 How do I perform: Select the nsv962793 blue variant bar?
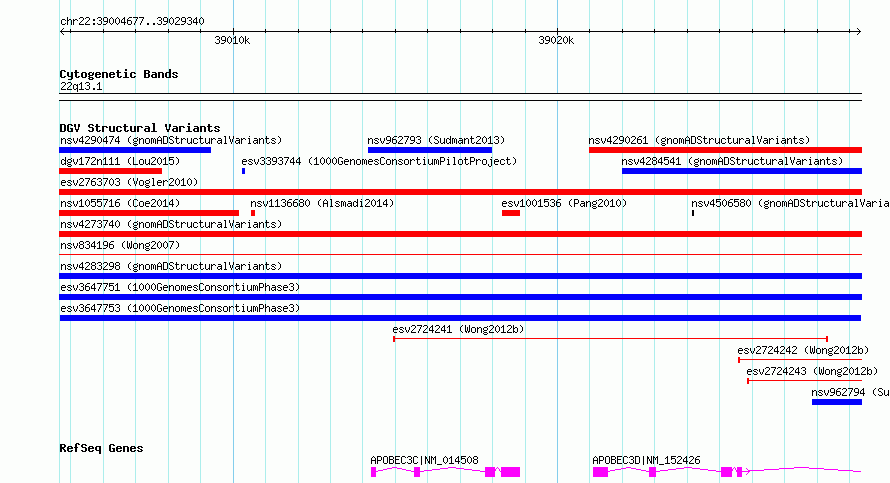point(430,150)
